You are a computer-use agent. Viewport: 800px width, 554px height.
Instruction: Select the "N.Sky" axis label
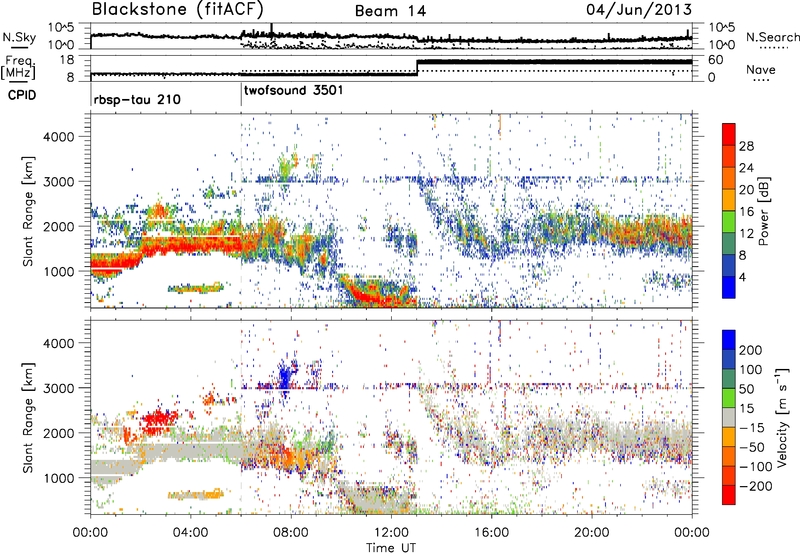pyautogui.click(x=19, y=37)
